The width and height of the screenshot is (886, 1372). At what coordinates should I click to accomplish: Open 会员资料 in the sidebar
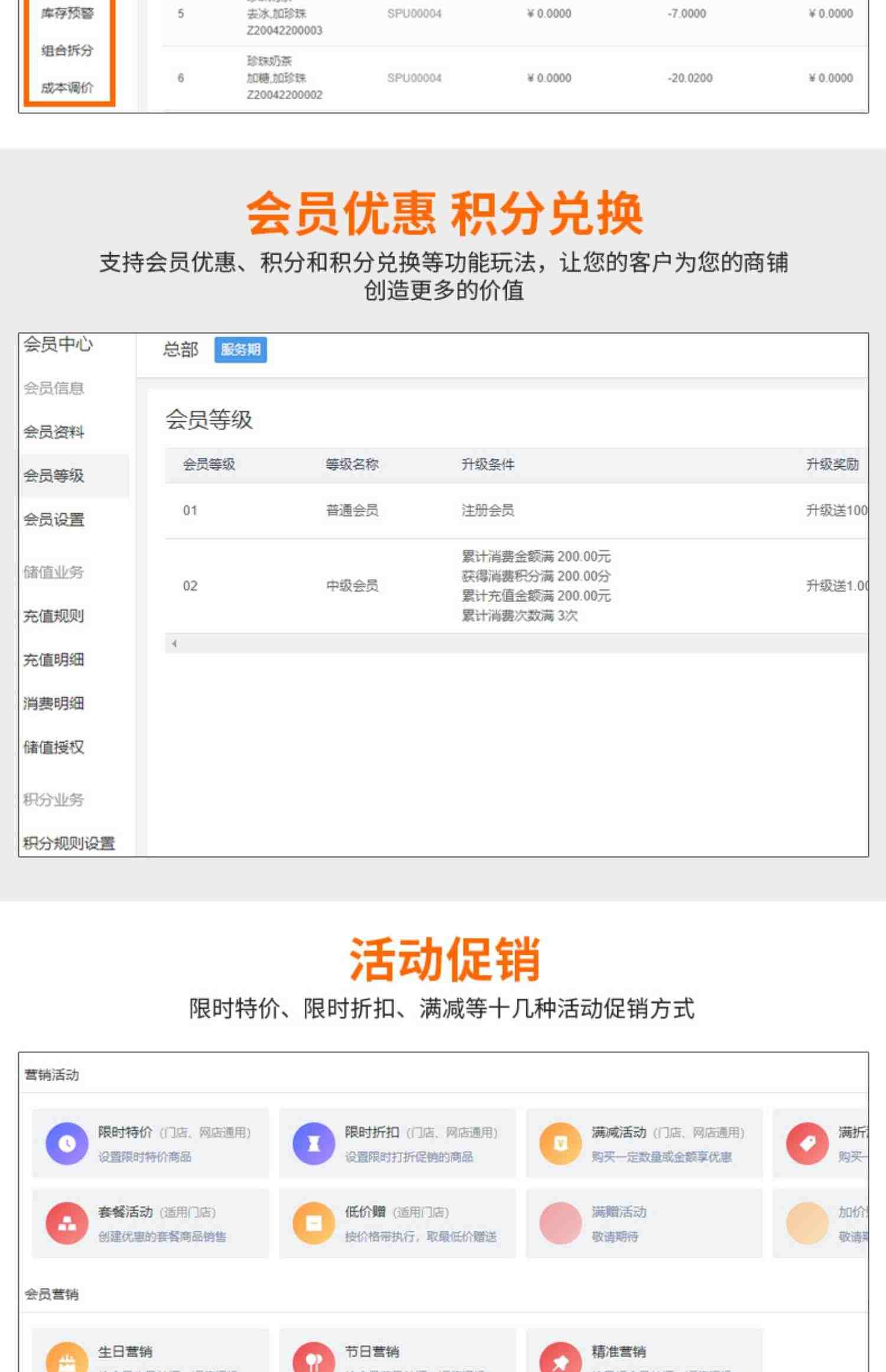(54, 432)
